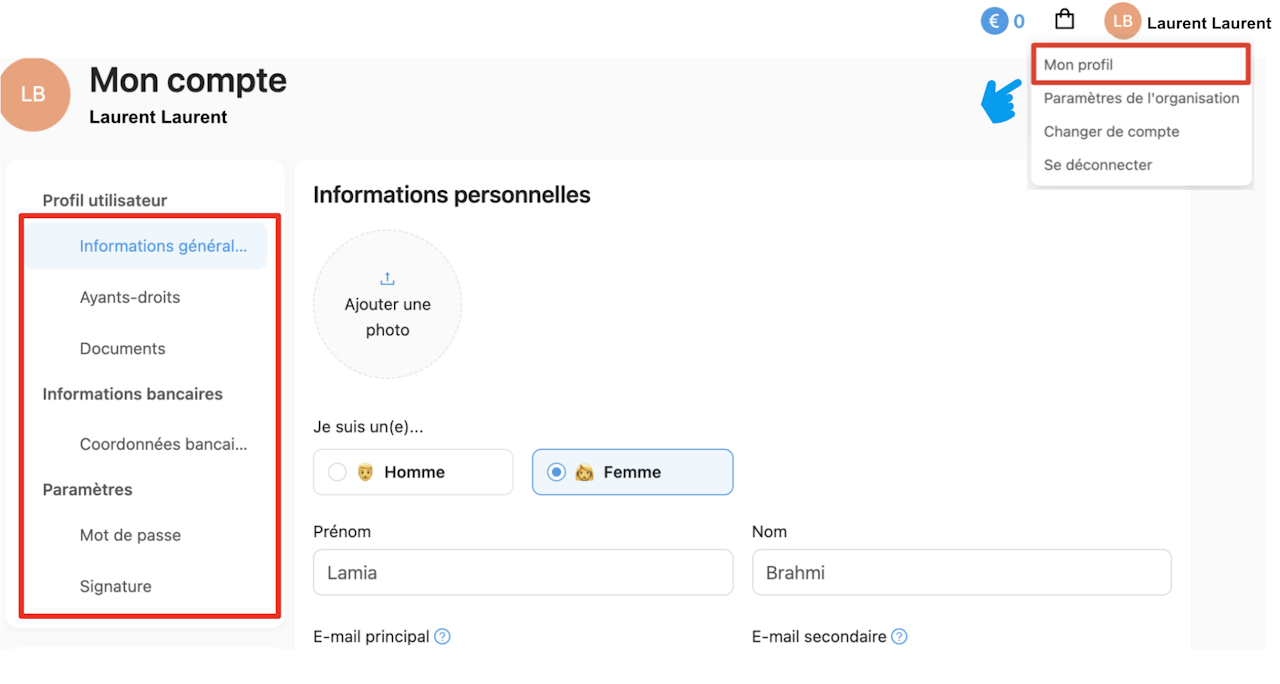1280x684 pixels.
Task: Open Informations générales in sidebar
Action: [x=162, y=246]
